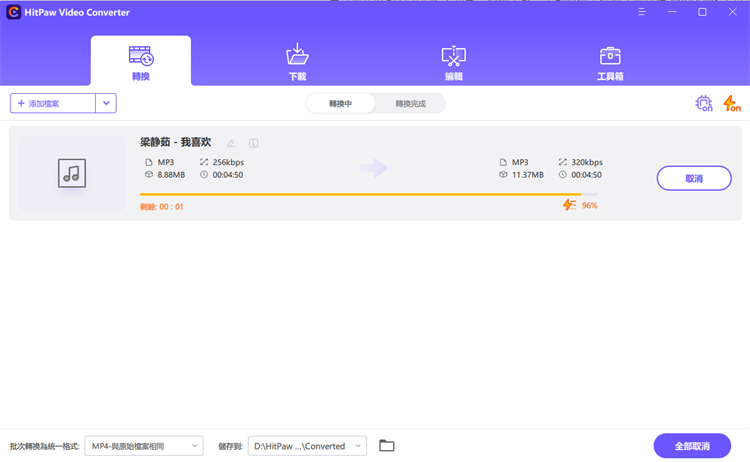Select the music note thumbnail

tap(72, 173)
